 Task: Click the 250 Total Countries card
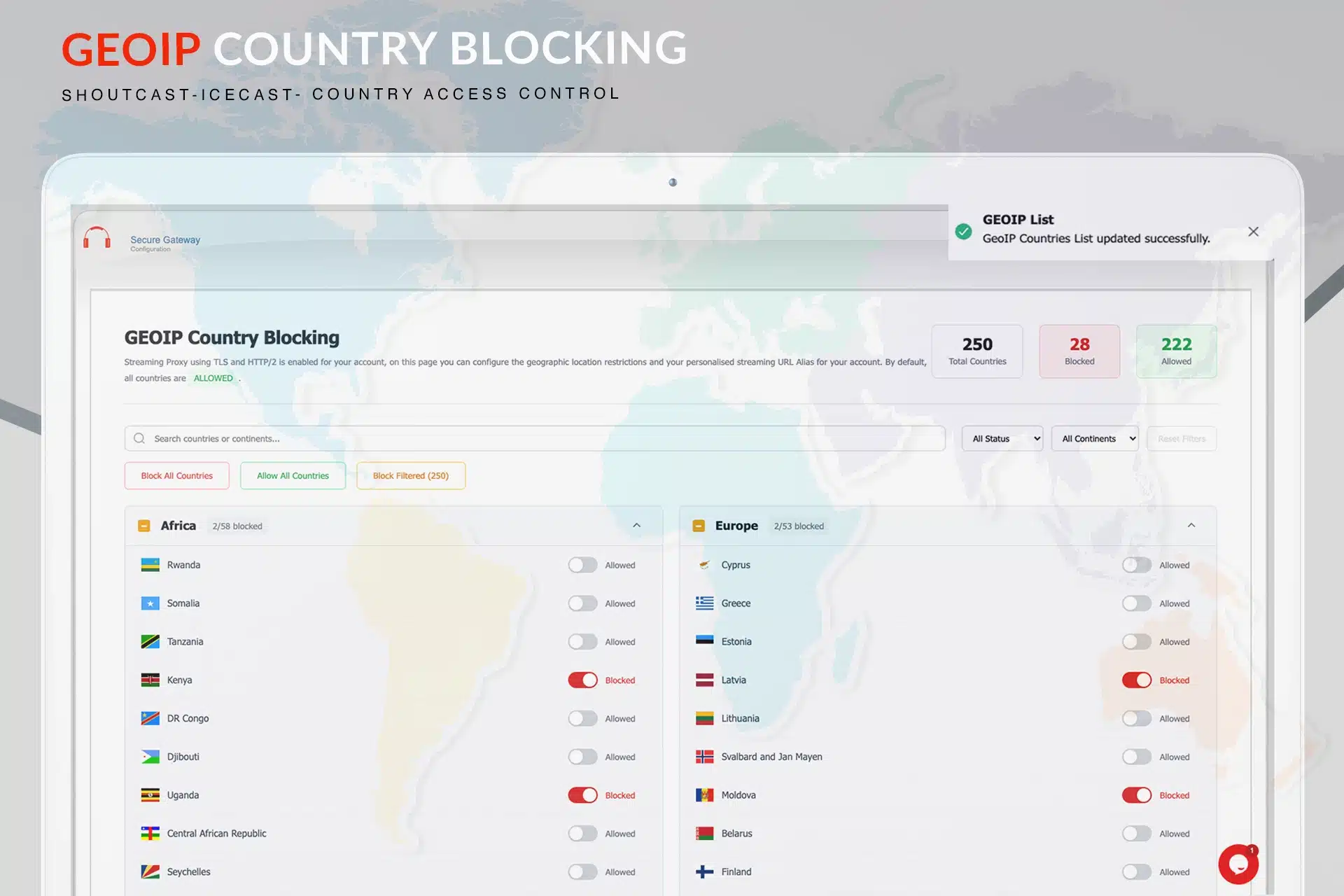pos(977,351)
